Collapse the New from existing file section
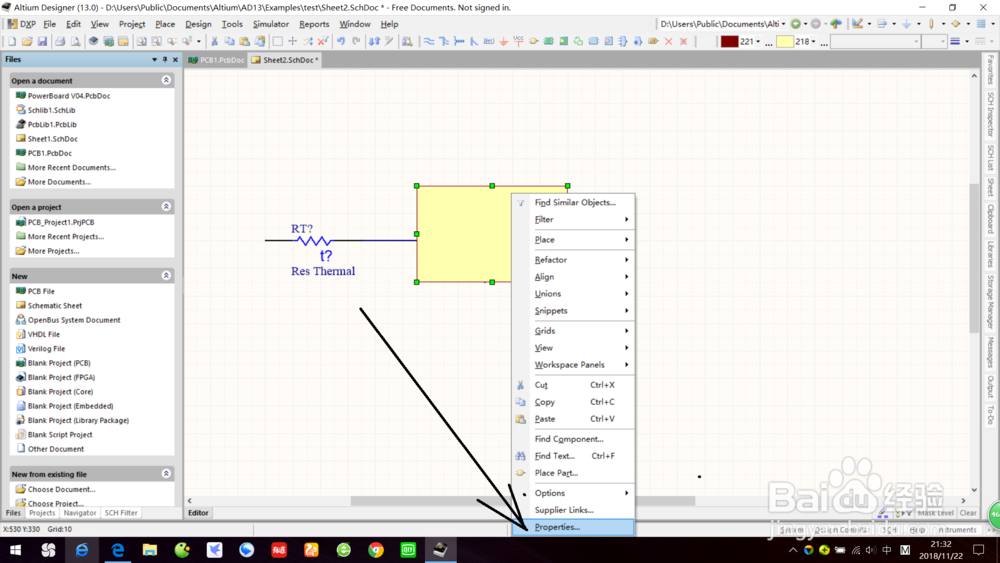Image resolution: width=1000 pixels, height=563 pixels. (166, 474)
